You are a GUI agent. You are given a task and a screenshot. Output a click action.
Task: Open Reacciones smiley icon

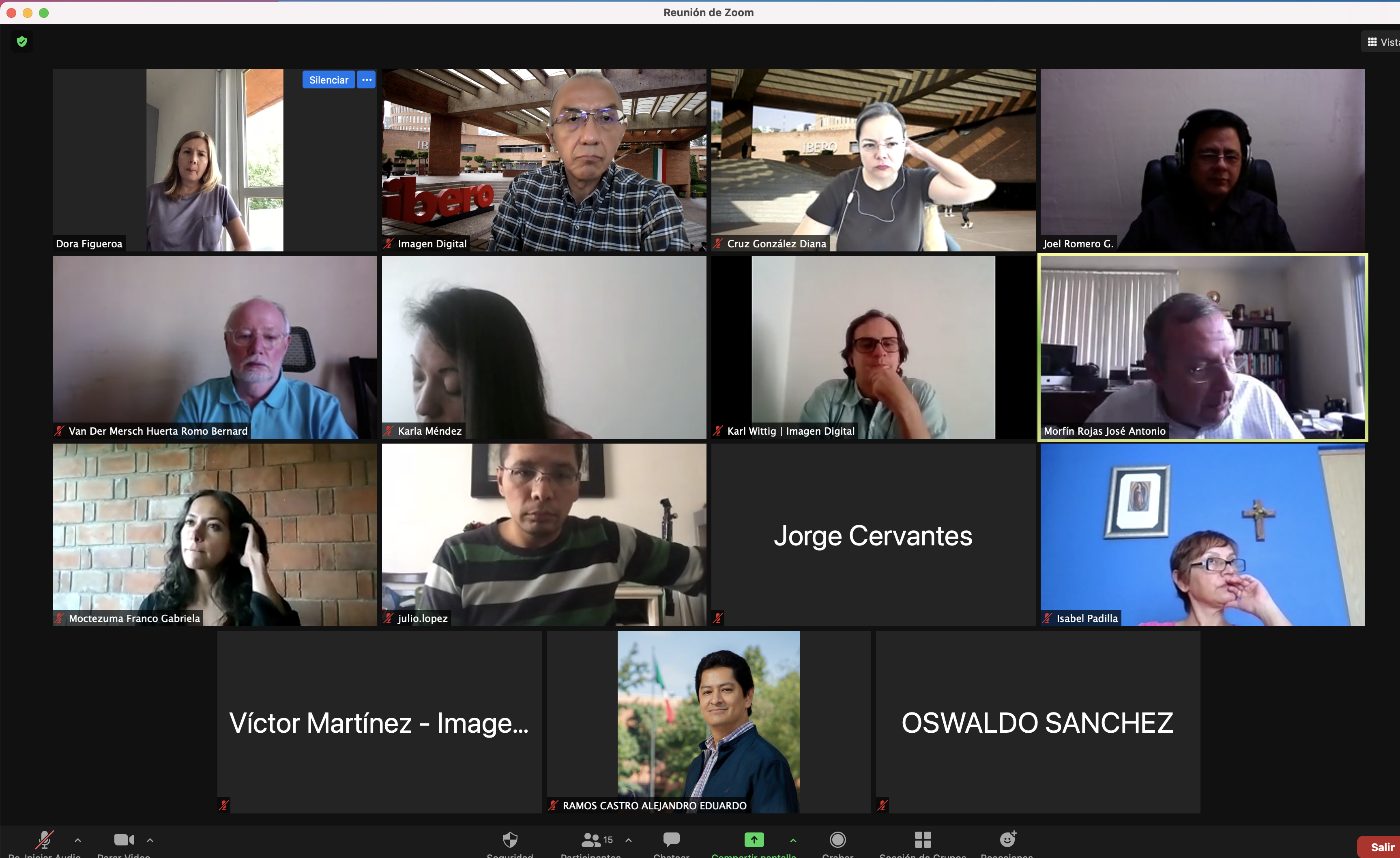(1007, 840)
